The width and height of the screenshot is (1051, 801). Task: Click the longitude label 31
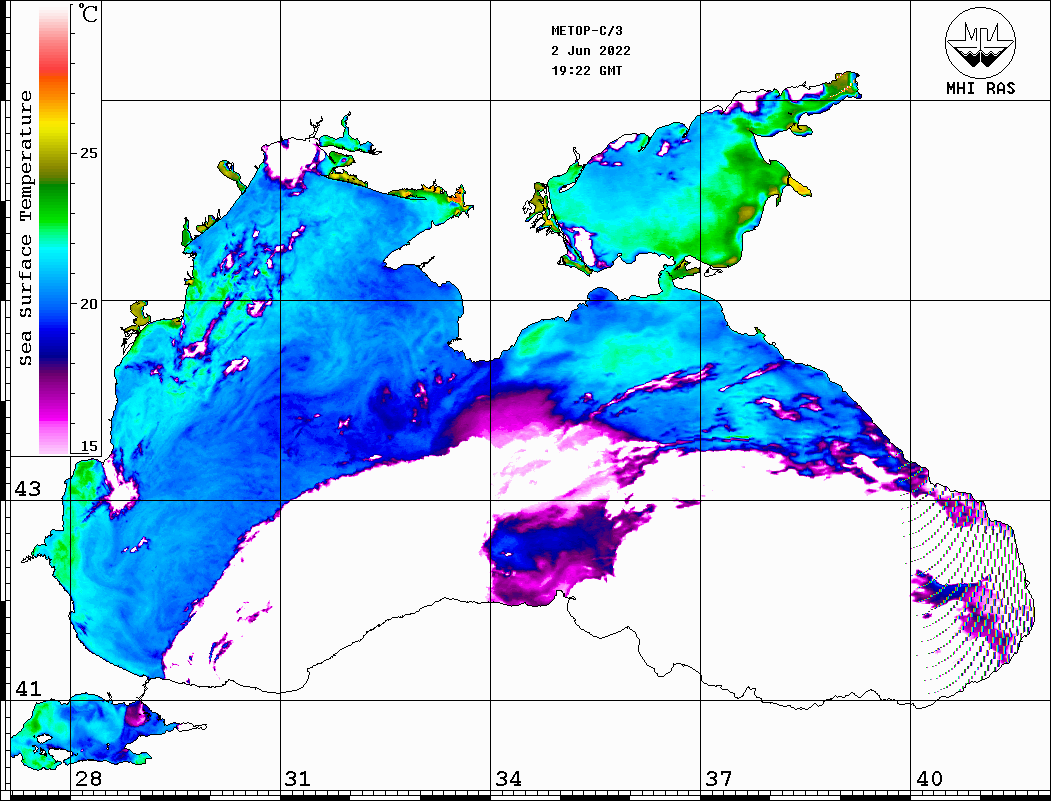click(x=298, y=778)
